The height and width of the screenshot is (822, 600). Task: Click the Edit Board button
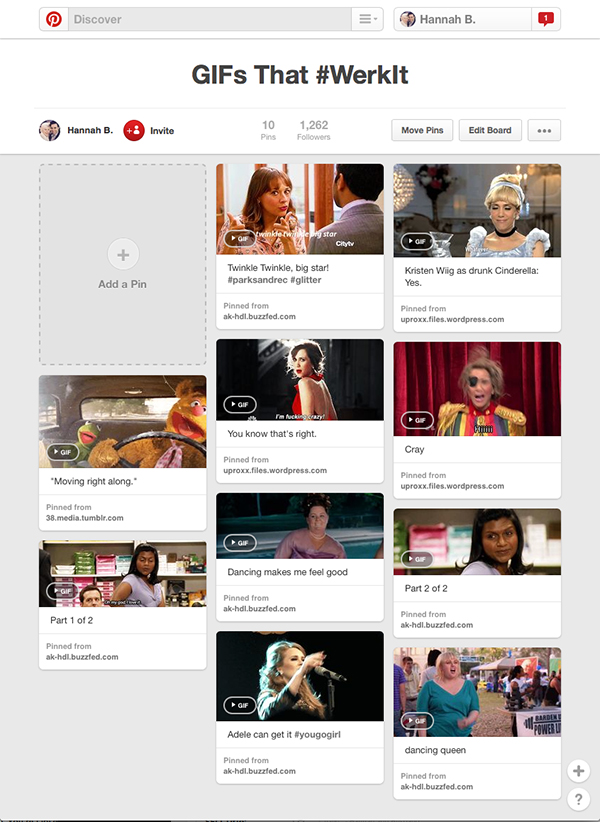[x=490, y=130]
